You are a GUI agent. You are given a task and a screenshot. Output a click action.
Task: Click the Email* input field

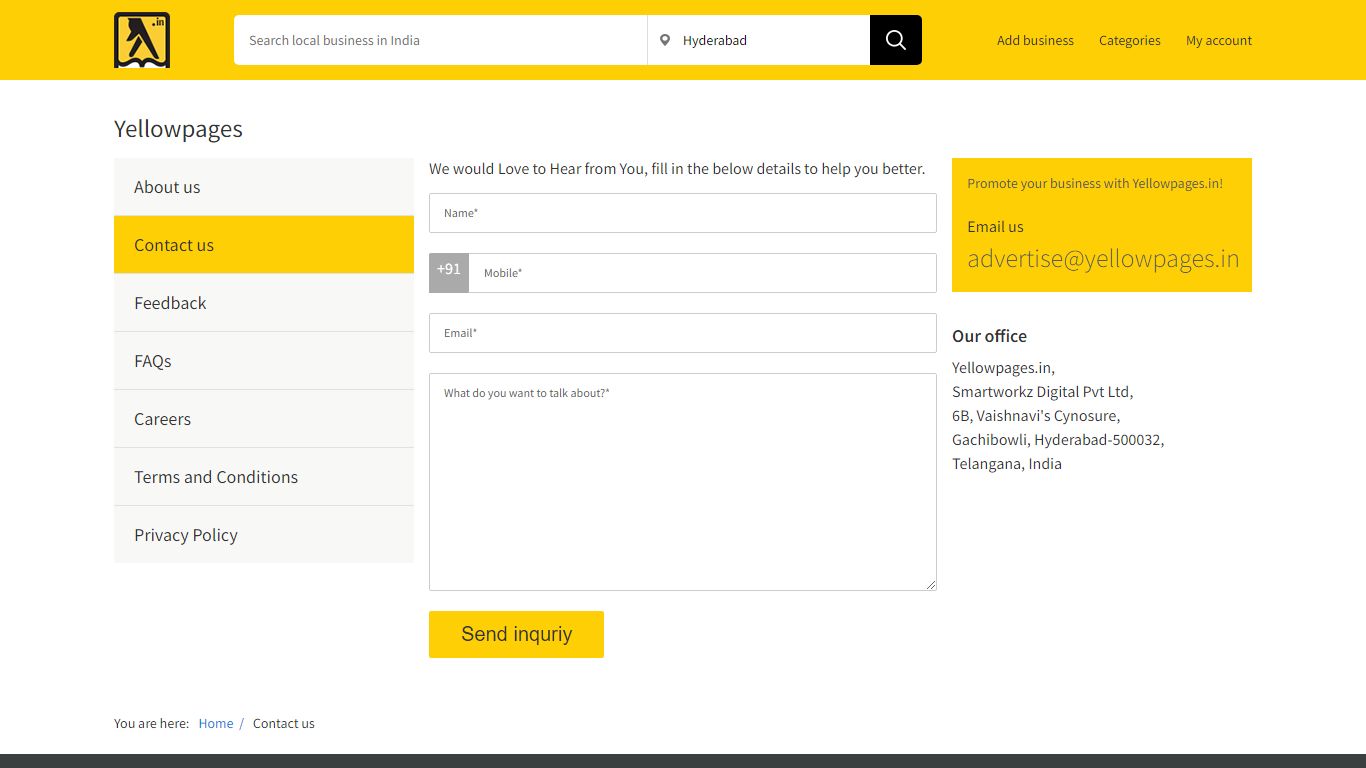point(683,333)
